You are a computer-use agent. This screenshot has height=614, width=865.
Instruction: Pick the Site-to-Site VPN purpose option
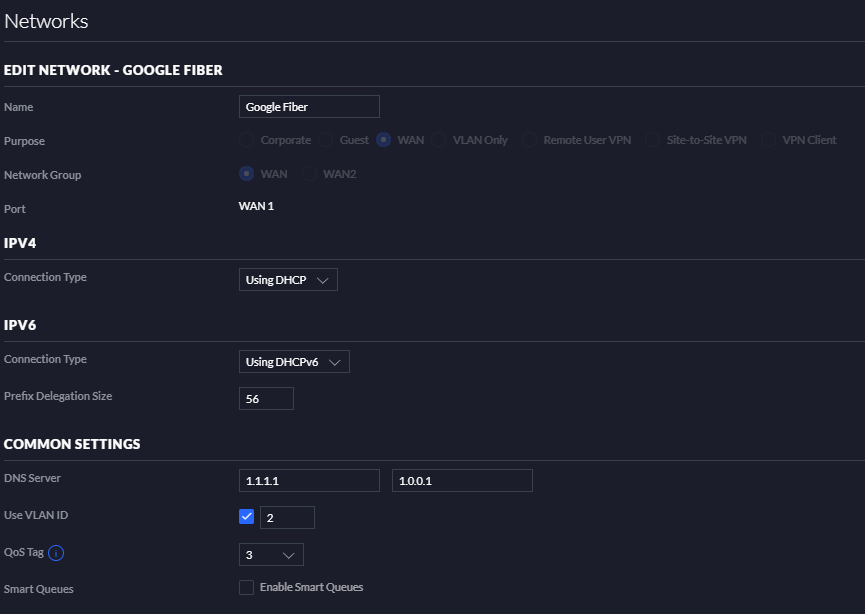pos(653,140)
